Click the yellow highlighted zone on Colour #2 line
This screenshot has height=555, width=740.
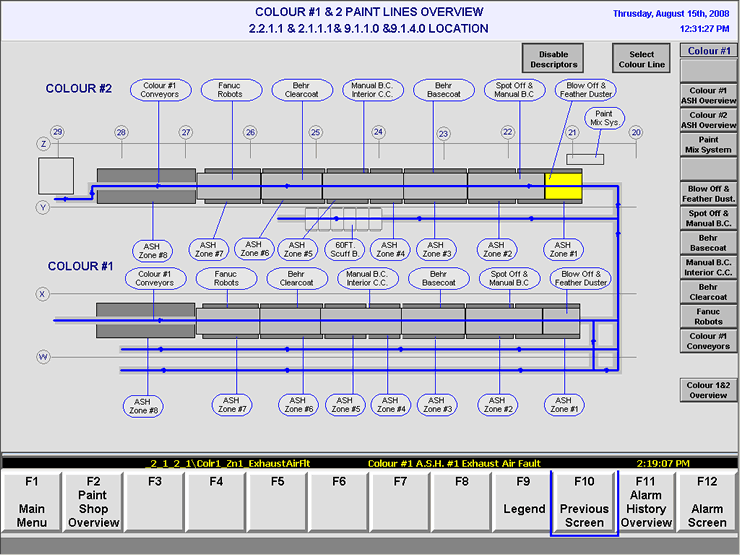pos(563,186)
